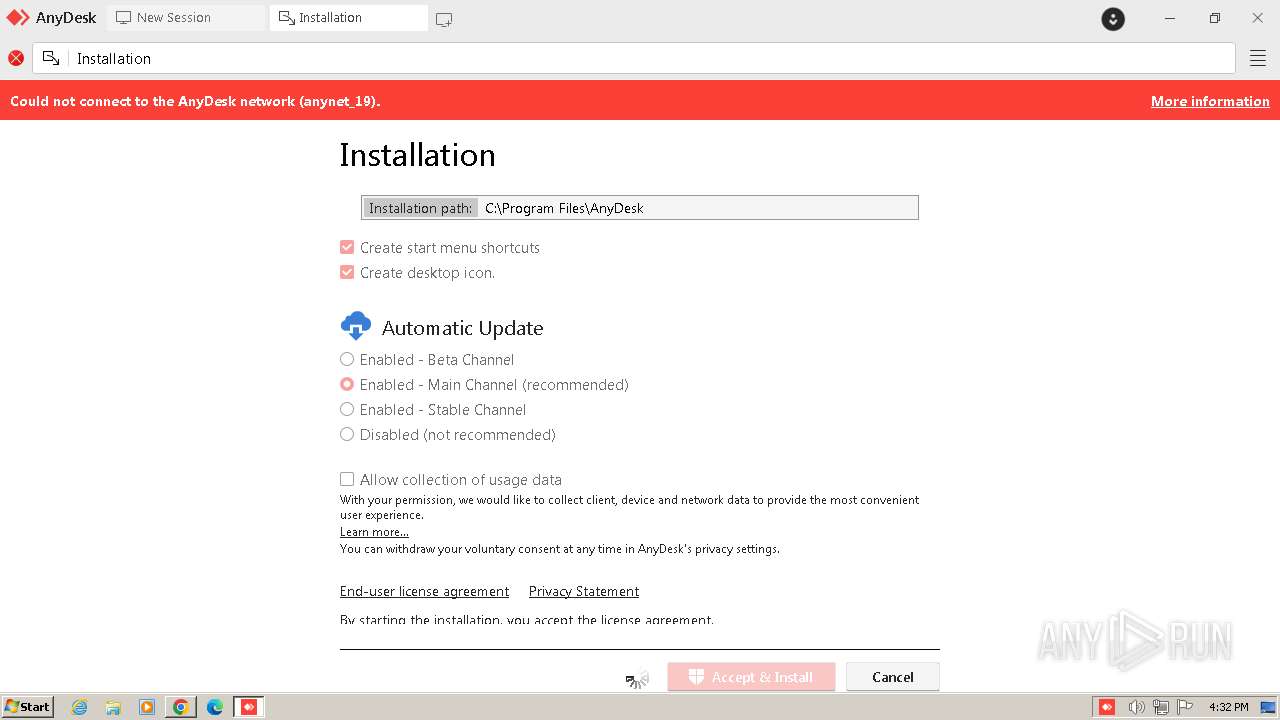Launch Internet Explorer from taskbar
The height and width of the screenshot is (720, 1280).
[x=80, y=707]
